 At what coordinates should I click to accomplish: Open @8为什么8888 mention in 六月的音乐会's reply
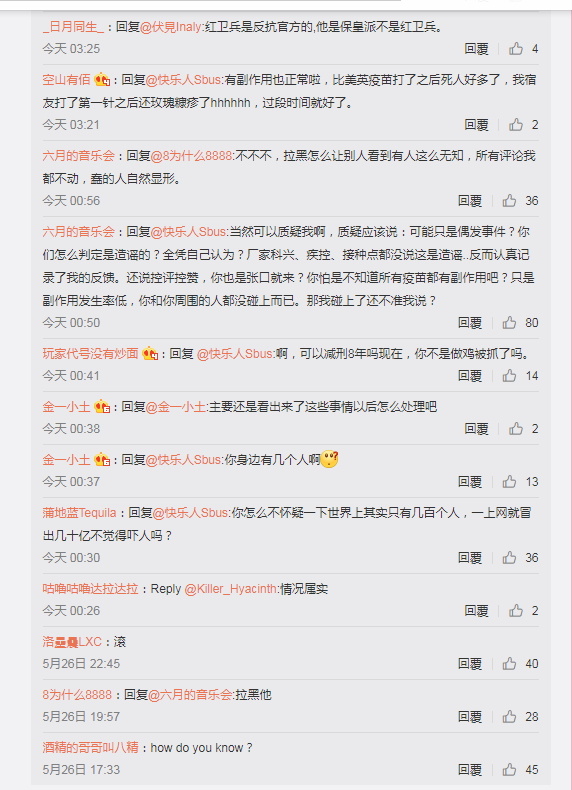pos(191,156)
